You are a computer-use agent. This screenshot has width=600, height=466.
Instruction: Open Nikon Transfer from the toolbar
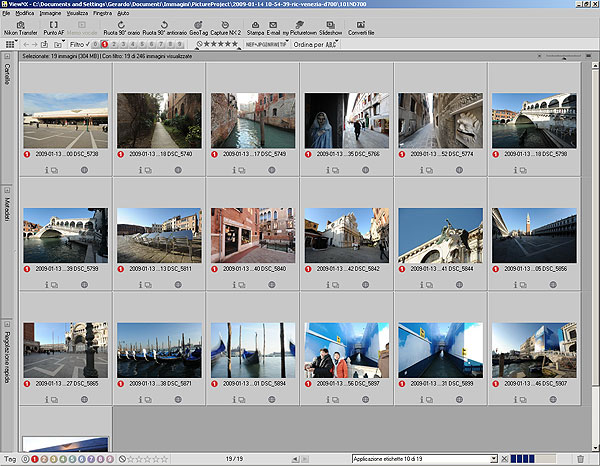21,28
